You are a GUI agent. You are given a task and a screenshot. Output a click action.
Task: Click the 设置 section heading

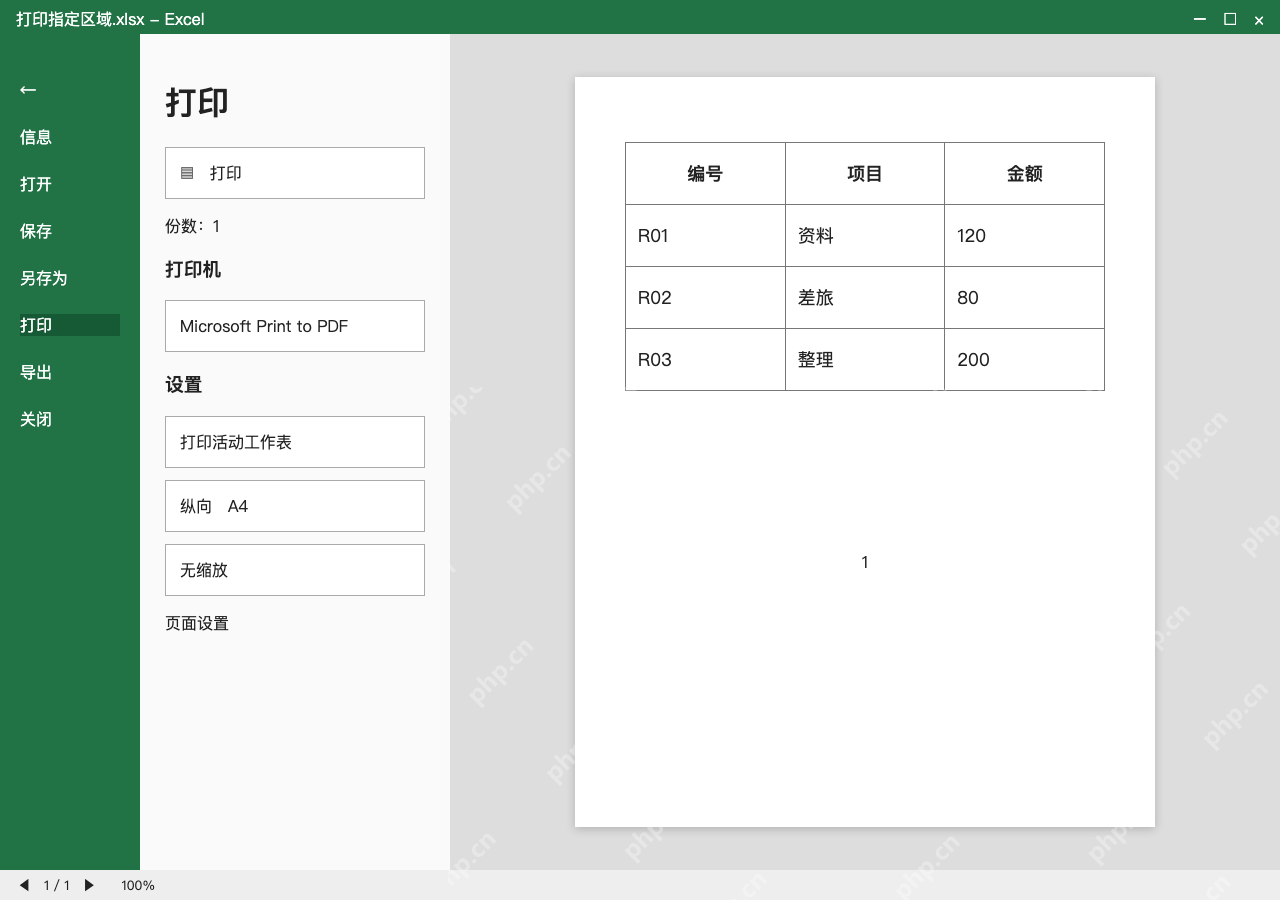(x=184, y=385)
